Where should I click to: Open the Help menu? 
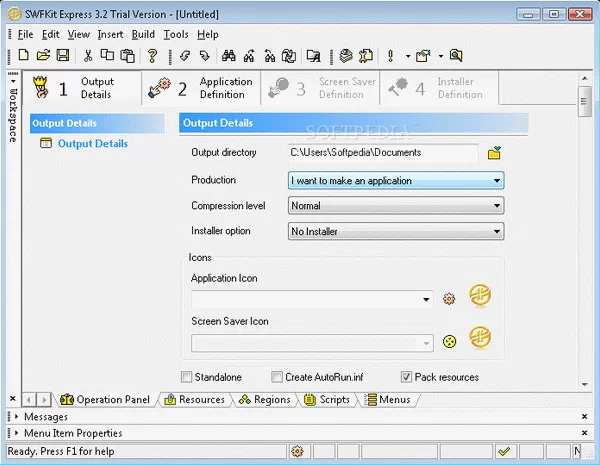pyautogui.click(x=208, y=34)
